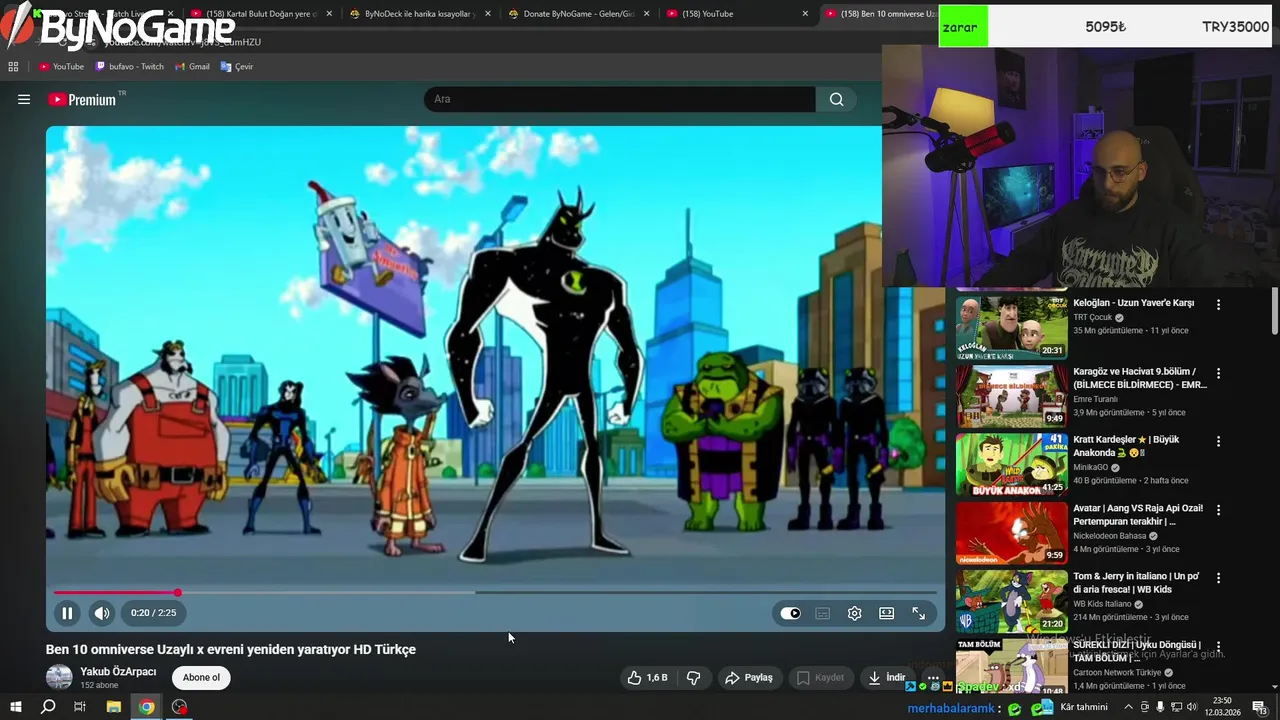
Task: Subscribe with the 'Abone ol' button
Action: 201,678
